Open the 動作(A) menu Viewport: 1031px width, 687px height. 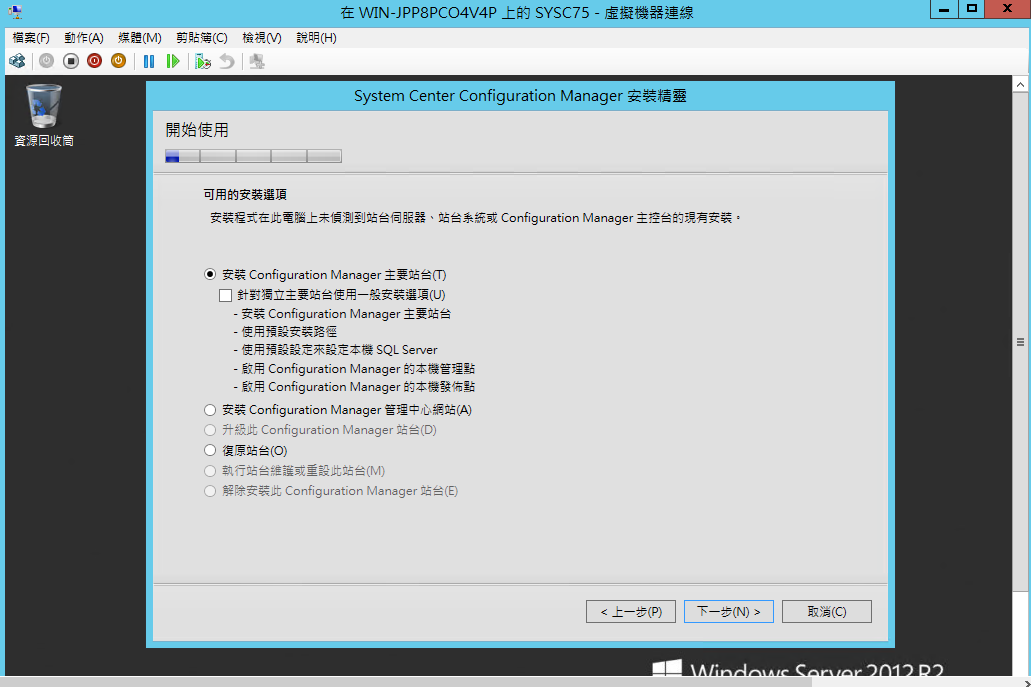point(84,37)
